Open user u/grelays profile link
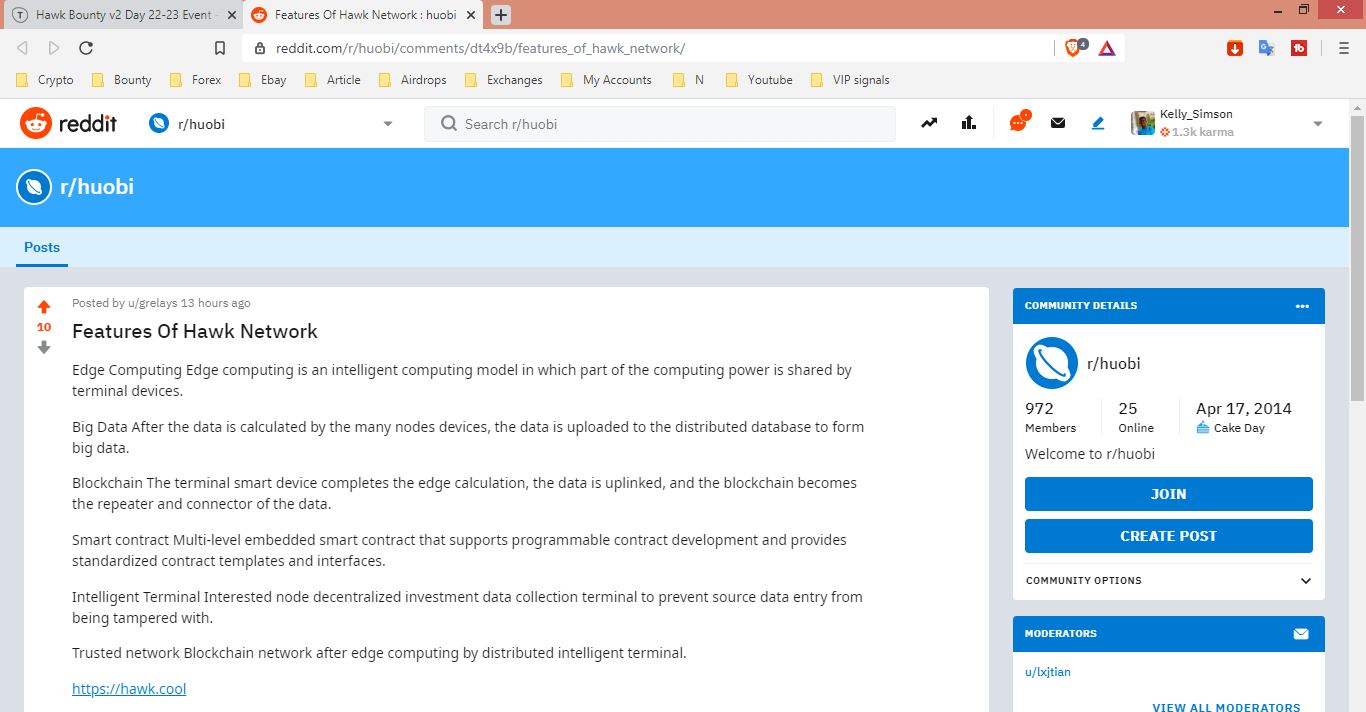This screenshot has width=1366, height=712. (152, 303)
